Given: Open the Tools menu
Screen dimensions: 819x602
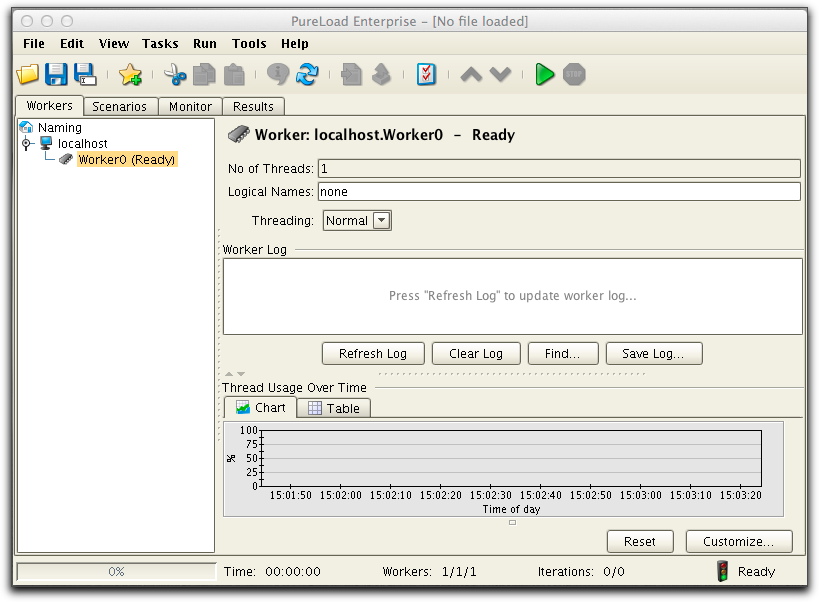Looking at the screenshot, I should (x=249, y=44).
